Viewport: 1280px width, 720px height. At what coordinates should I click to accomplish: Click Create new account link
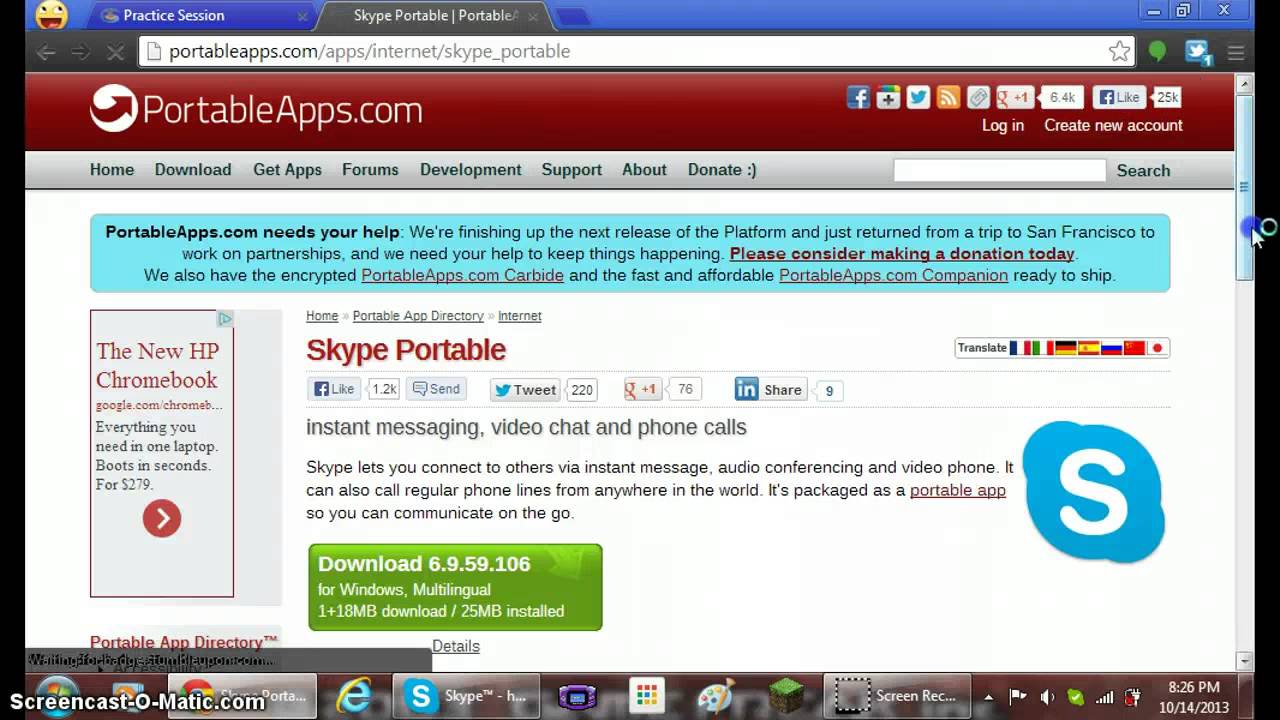pyautogui.click(x=1113, y=125)
